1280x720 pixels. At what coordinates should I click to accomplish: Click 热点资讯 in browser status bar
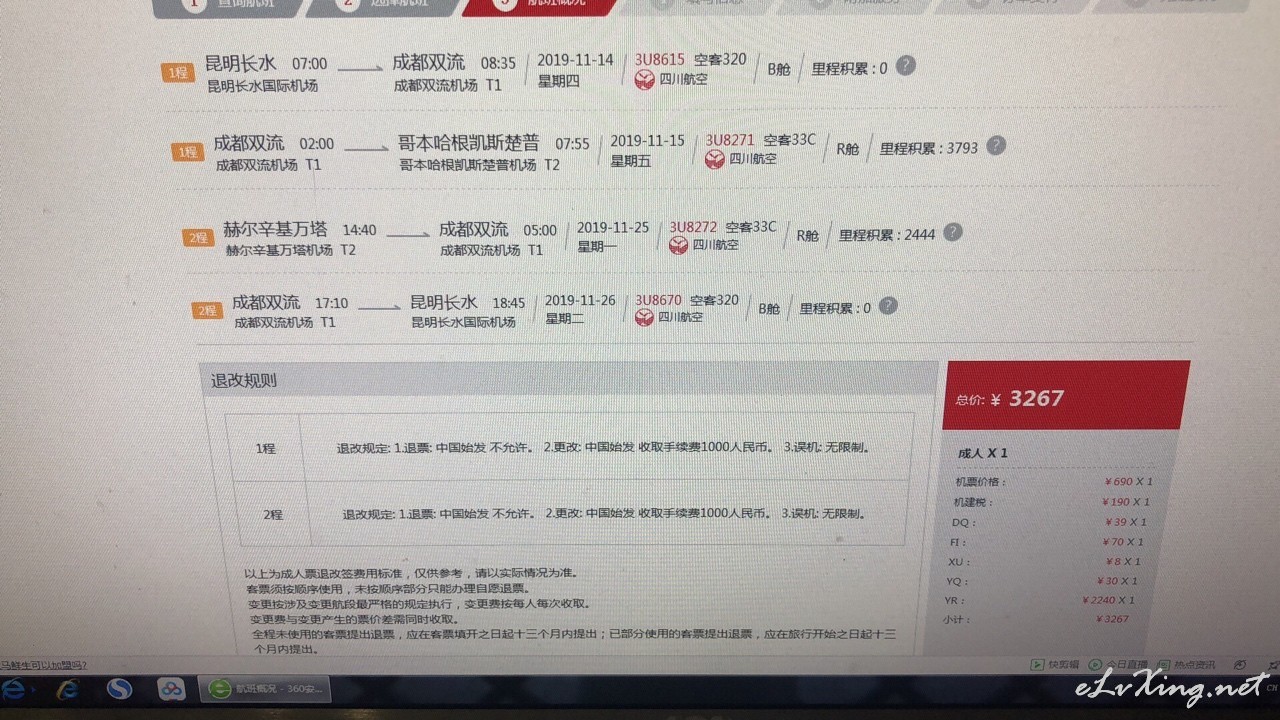click(1187, 664)
